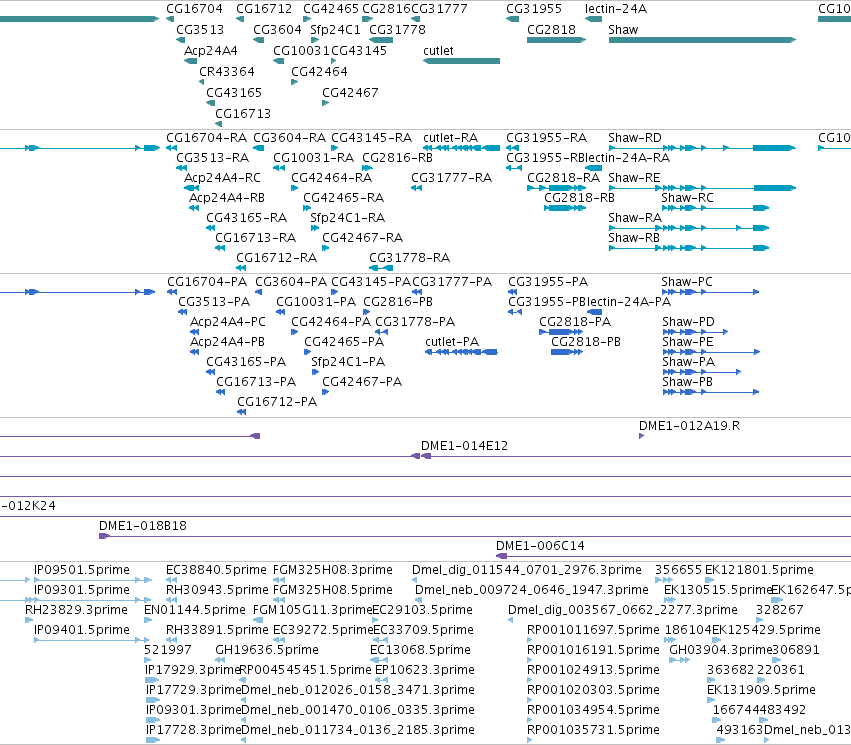Click the EN01144.5prime EST label
This screenshot has width=851, height=745.
coord(195,610)
